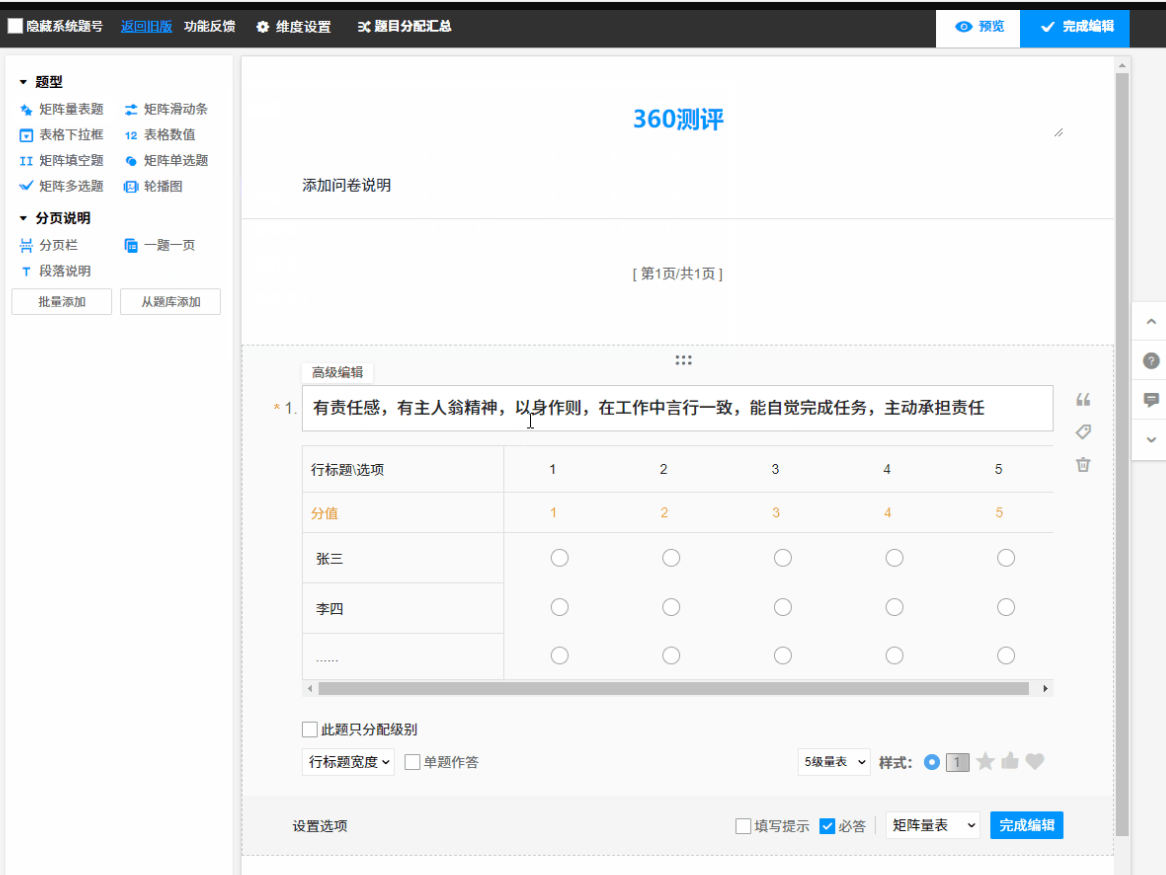Click the 李四 row label

(329, 609)
